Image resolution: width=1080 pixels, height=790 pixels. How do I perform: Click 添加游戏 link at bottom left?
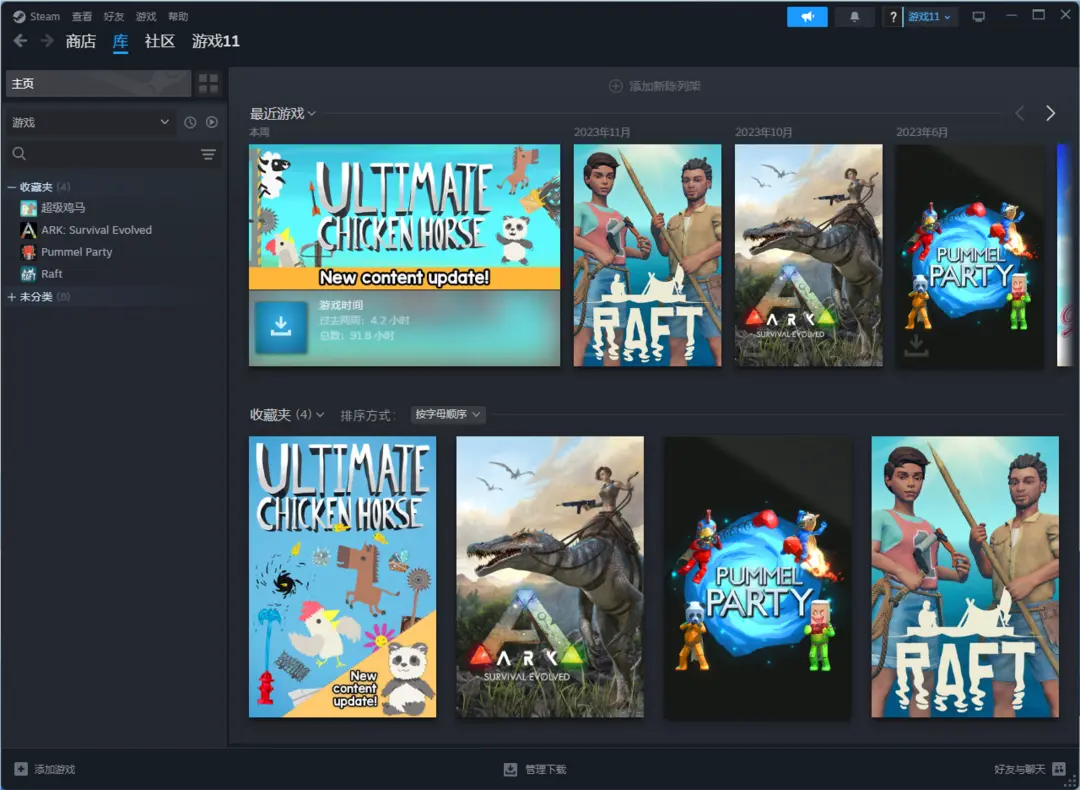tap(54, 769)
